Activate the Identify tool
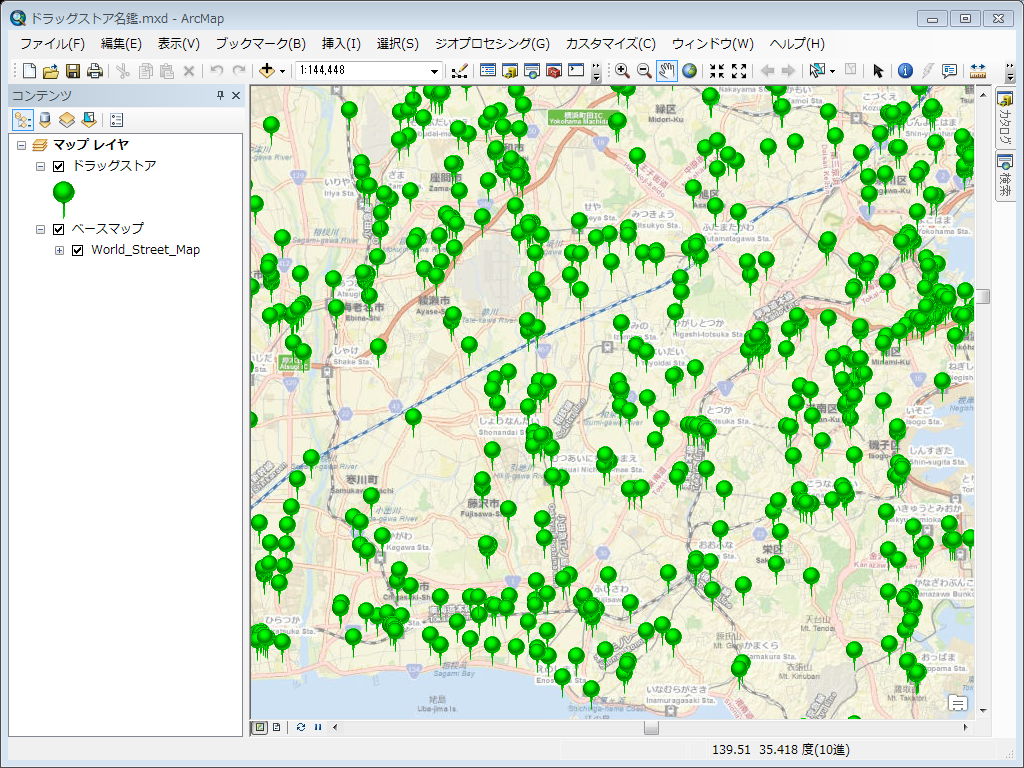Screen dimensions: 1024x768 click(905, 71)
